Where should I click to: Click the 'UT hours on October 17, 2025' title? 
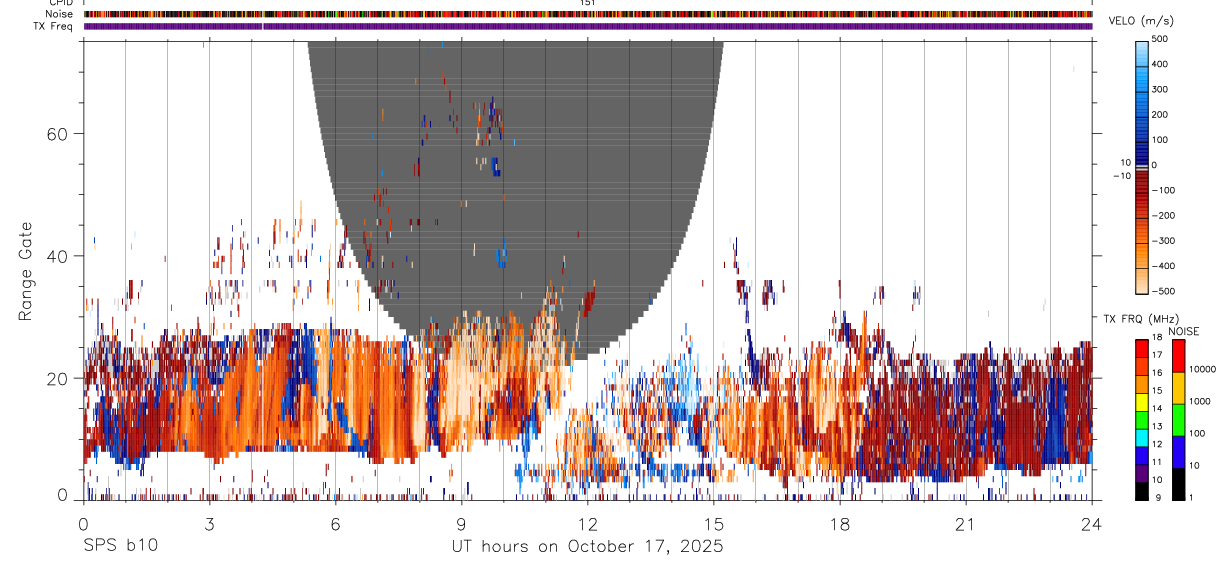tap(587, 547)
